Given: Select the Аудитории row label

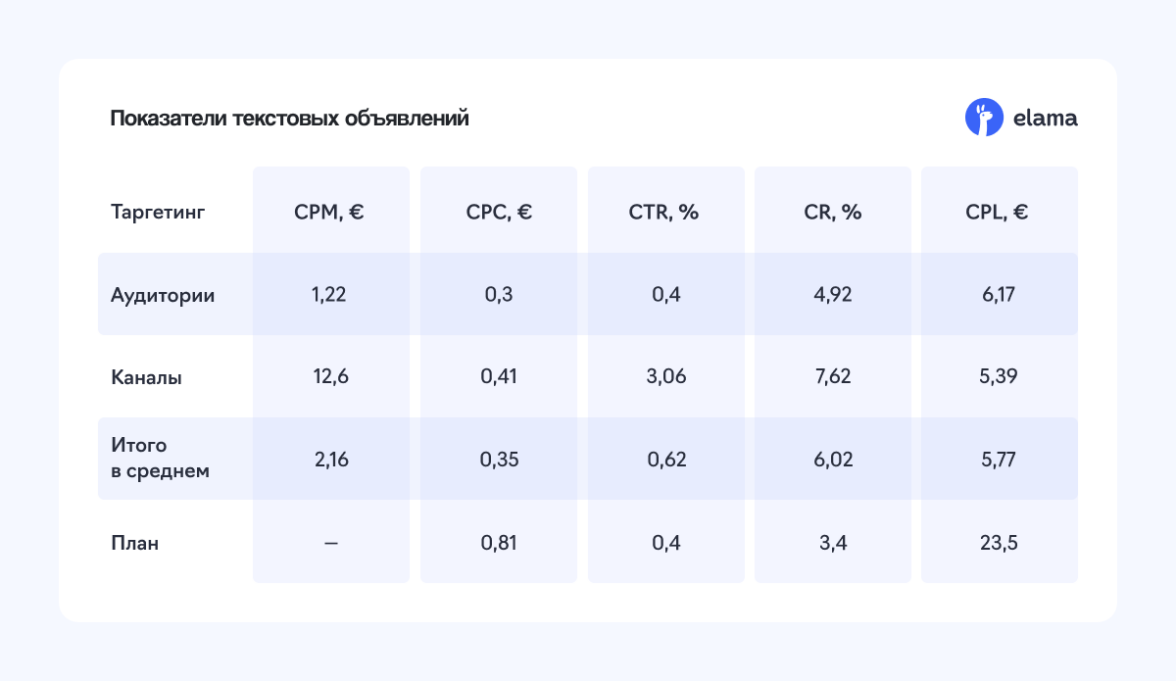Looking at the screenshot, I should 162,295.
